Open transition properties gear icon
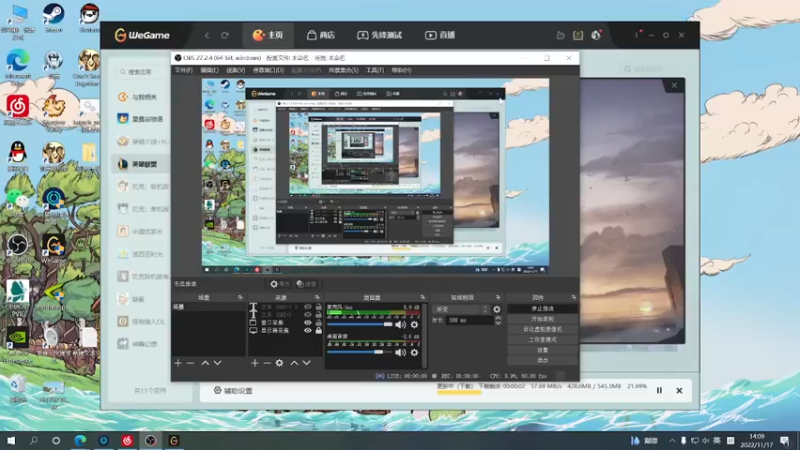800x450 pixels. 496,309
